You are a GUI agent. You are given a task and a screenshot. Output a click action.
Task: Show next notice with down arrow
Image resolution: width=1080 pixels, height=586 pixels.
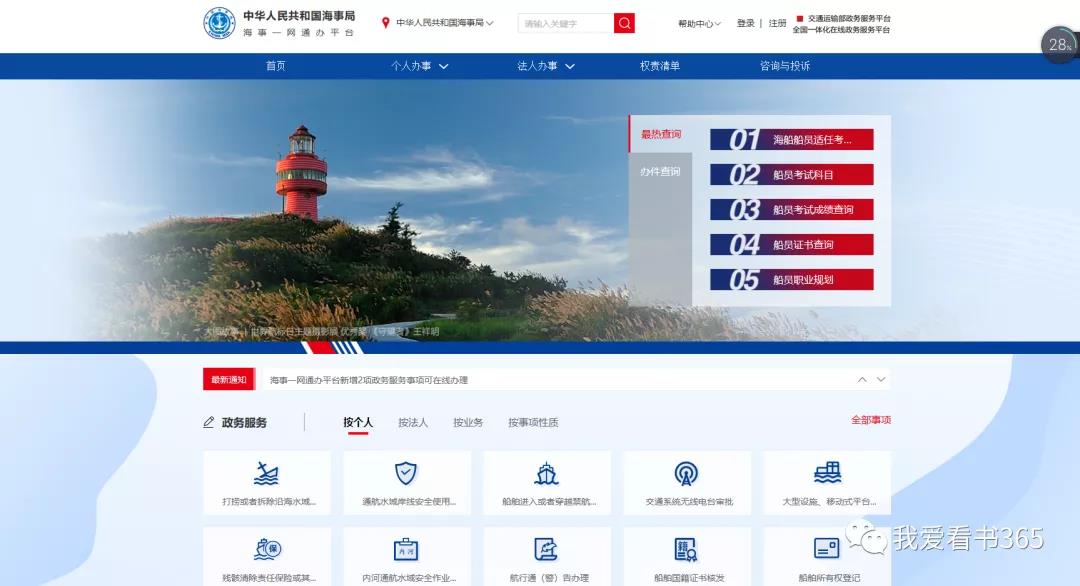[x=881, y=379]
